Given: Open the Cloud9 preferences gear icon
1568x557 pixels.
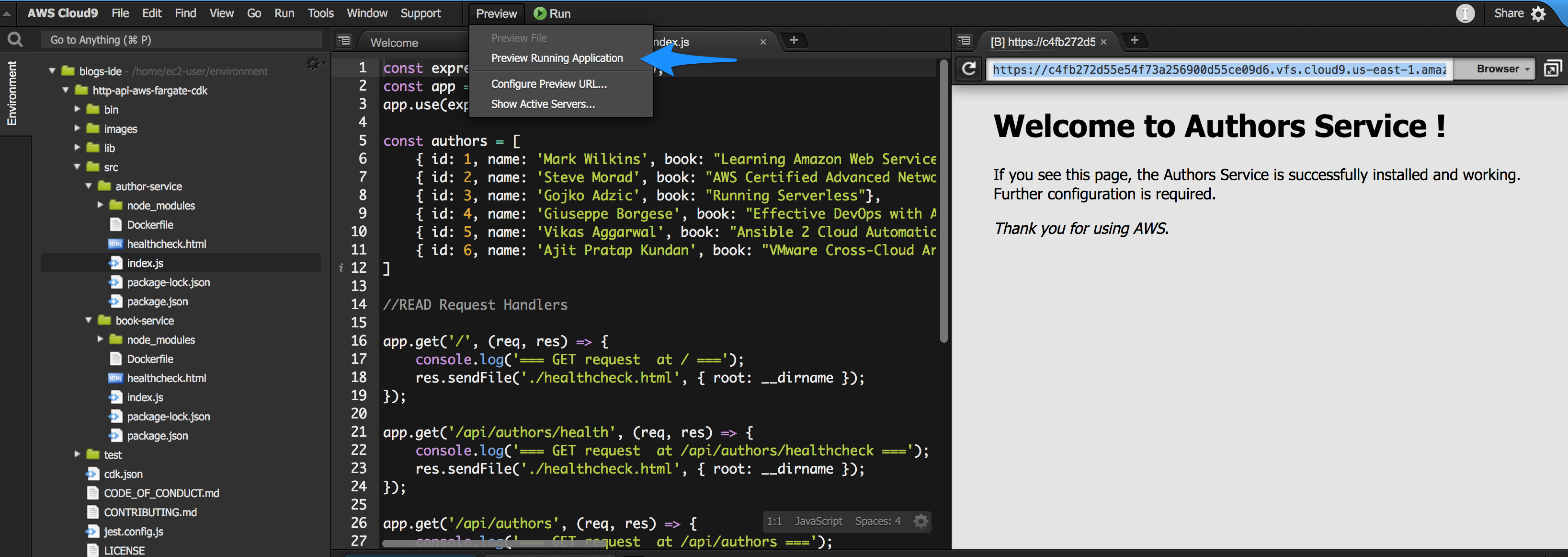Looking at the screenshot, I should pyautogui.click(x=1539, y=14).
